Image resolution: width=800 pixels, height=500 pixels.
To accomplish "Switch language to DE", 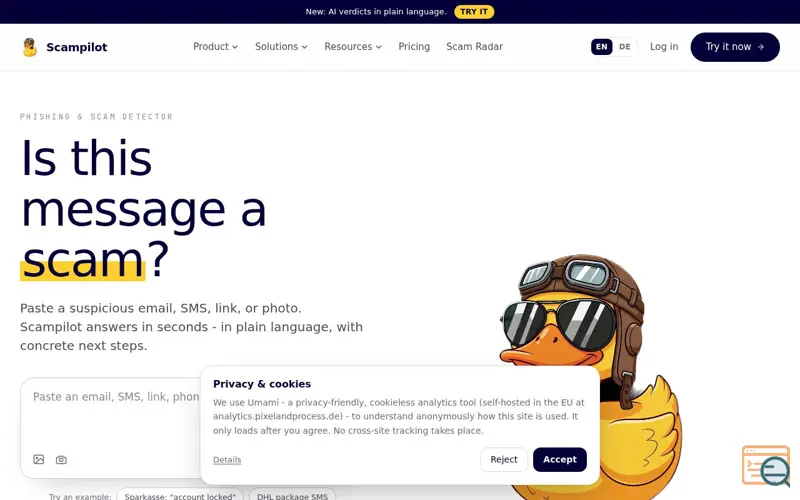I will tap(624, 47).
